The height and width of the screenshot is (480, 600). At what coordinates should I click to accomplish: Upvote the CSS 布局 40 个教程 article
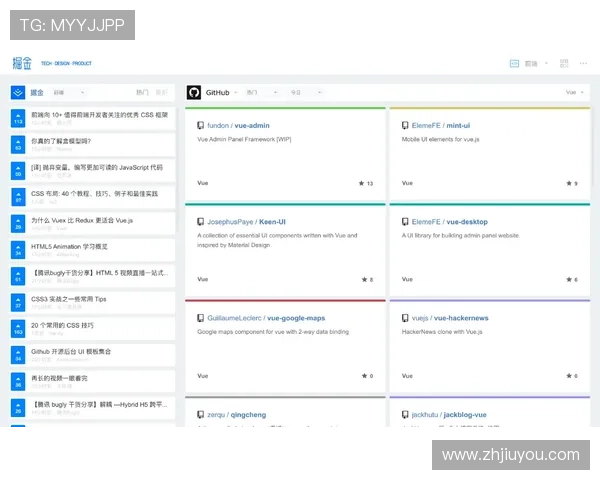click(18, 197)
